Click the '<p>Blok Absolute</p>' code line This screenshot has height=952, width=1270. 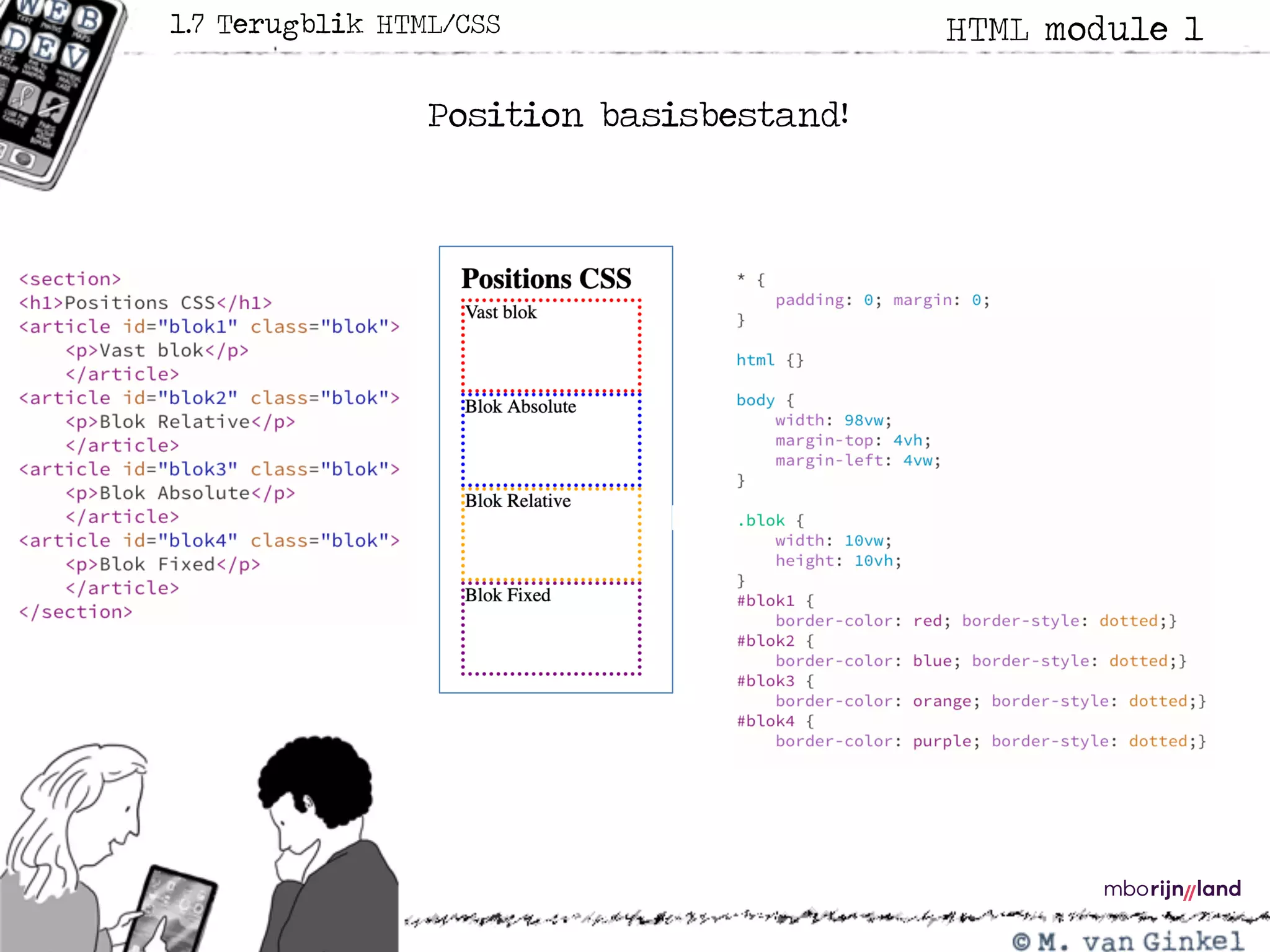(180, 493)
